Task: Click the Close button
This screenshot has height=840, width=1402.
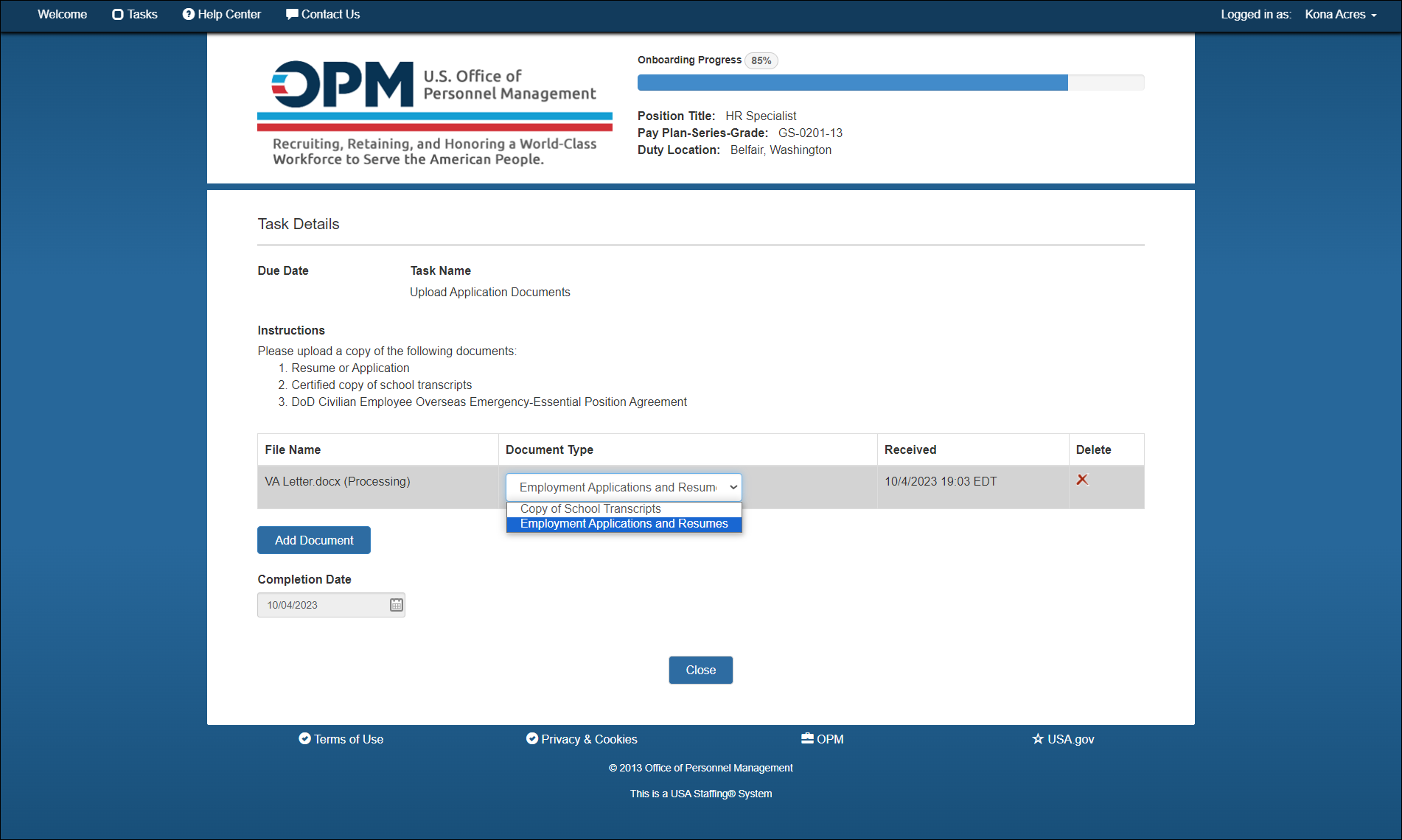Action: [700, 670]
